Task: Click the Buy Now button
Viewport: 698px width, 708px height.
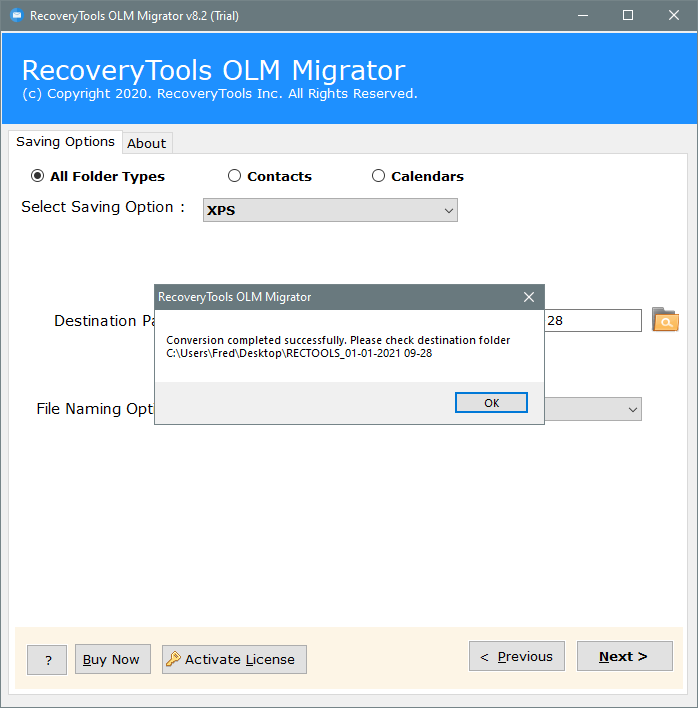Action: (112, 659)
